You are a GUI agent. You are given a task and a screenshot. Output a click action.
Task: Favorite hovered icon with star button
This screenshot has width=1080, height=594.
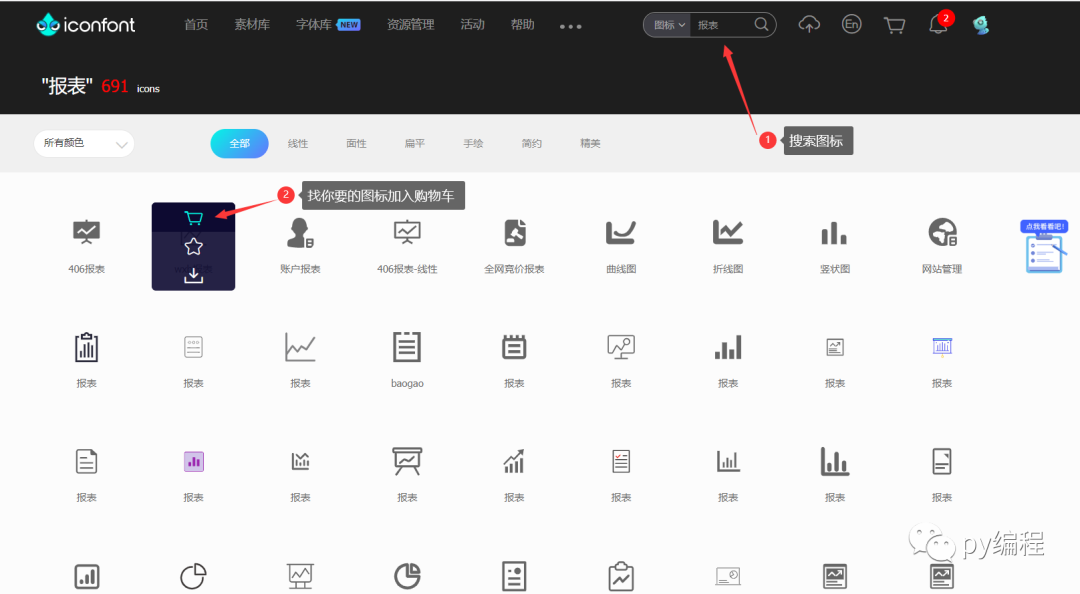click(194, 246)
